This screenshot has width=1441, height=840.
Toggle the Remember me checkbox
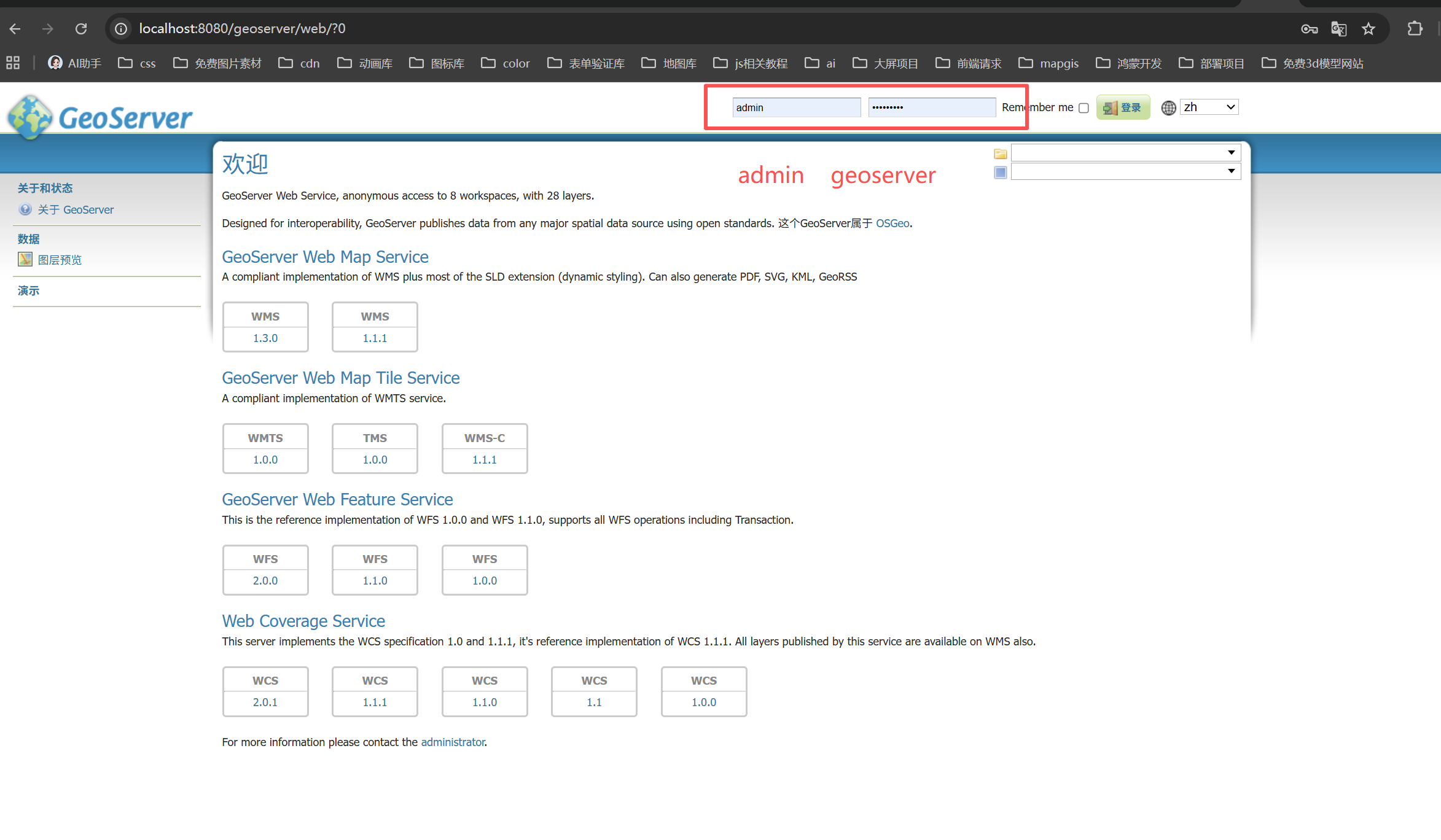[x=1084, y=108]
